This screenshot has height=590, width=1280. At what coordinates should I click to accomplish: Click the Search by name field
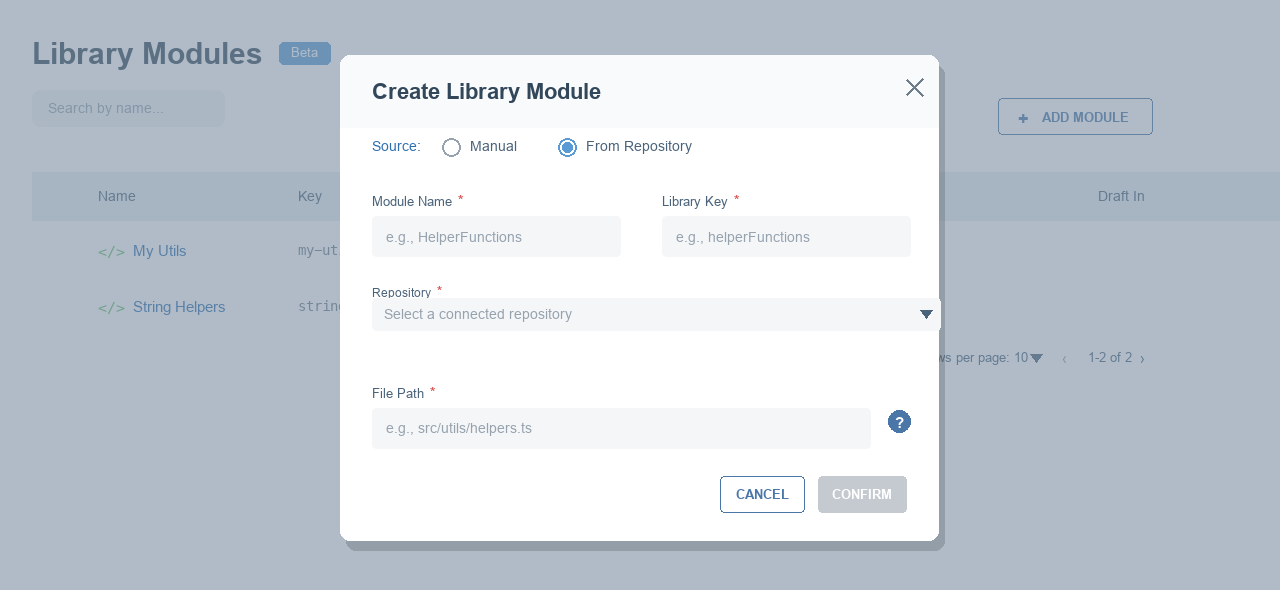click(x=128, y=108)
